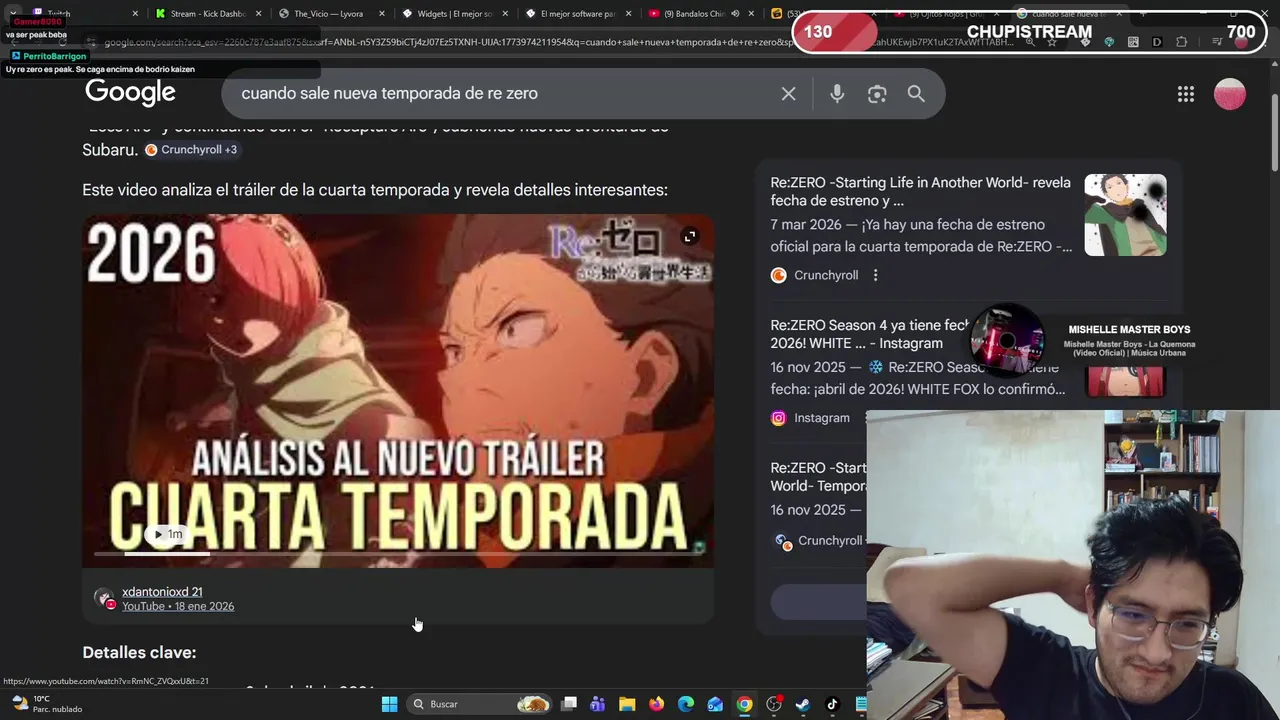1280x720 pixels.
Task: Click the Chrome taskbar icon
Action: click(x=744, y=704)
